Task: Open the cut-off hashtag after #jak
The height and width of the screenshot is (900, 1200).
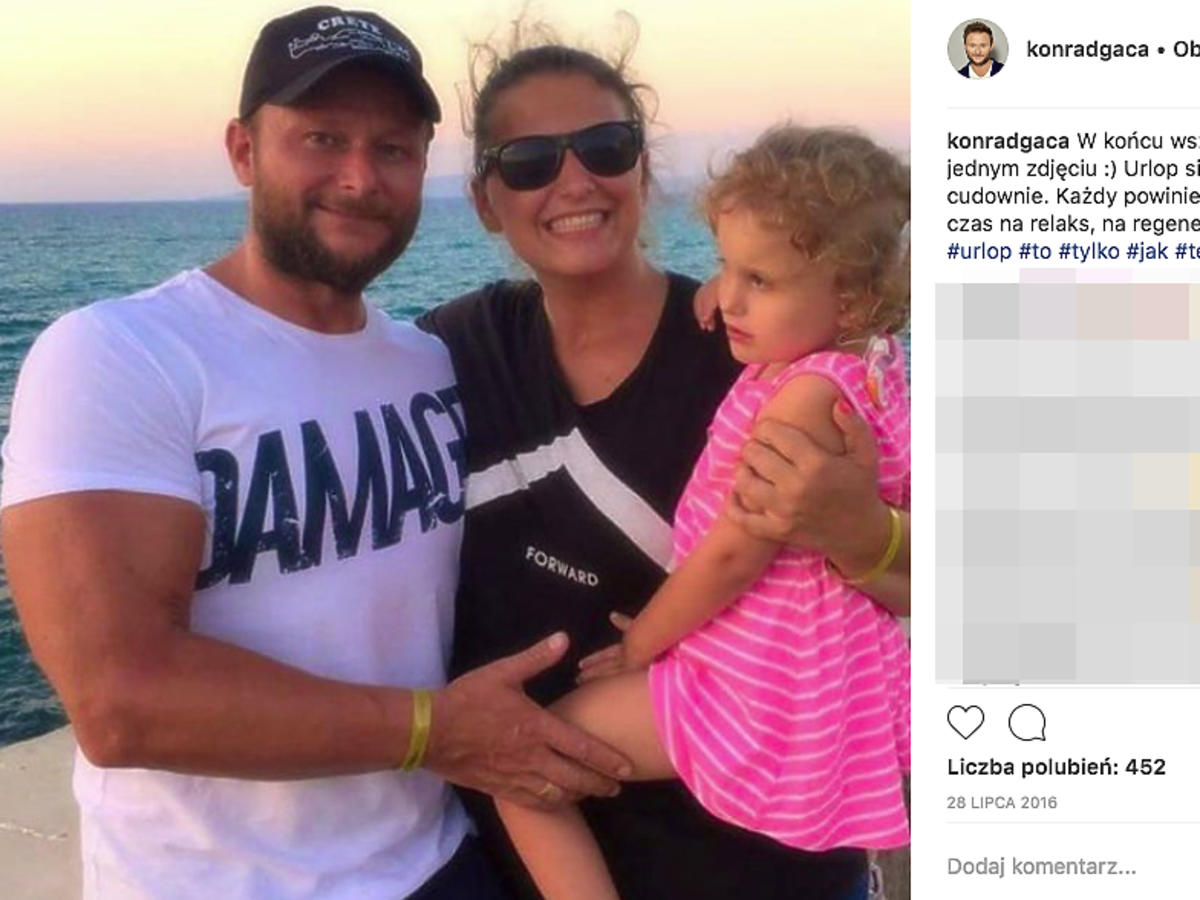Action: coord(1187,251)
